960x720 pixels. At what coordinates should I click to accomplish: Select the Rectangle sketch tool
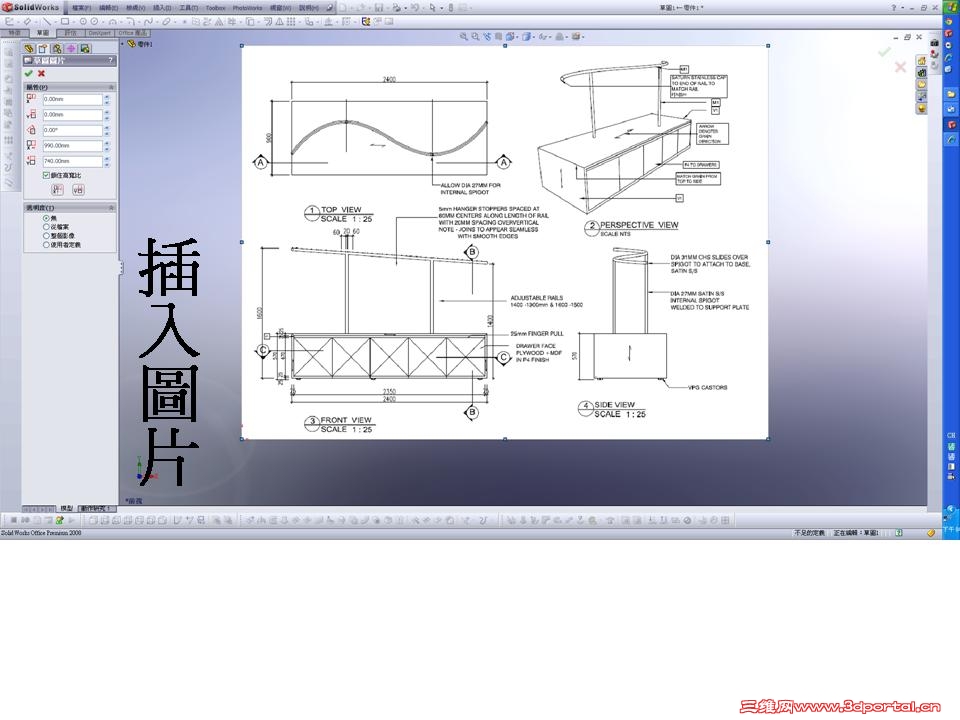click(65, 21)
